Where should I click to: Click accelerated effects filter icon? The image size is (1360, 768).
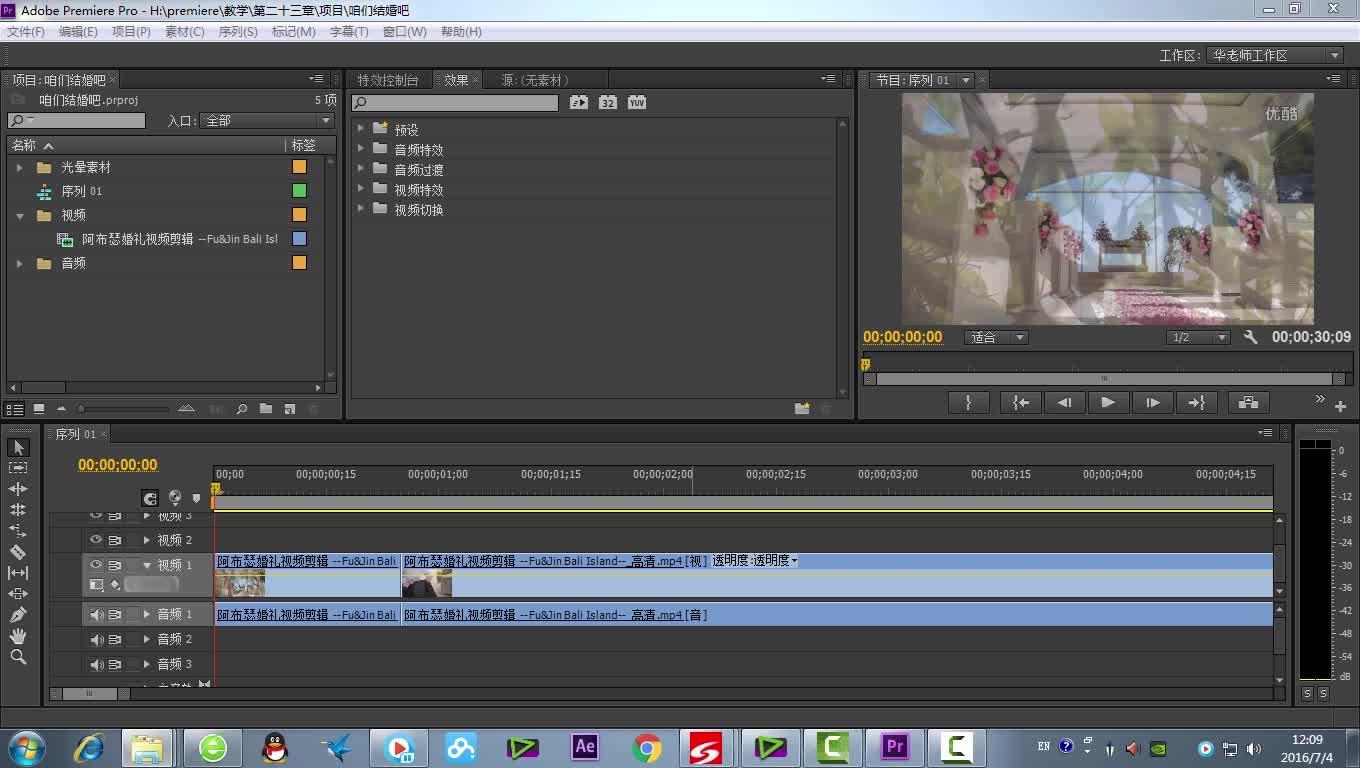tap(579, 102)
